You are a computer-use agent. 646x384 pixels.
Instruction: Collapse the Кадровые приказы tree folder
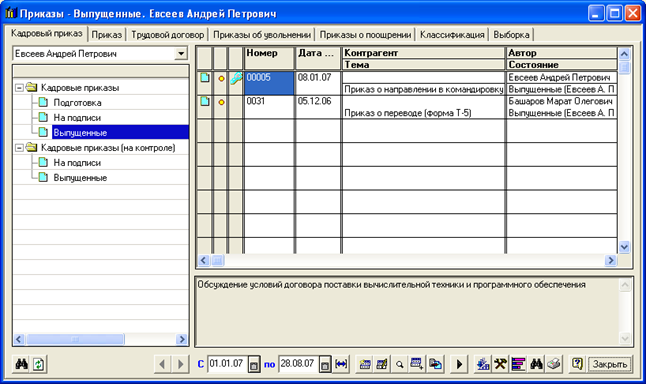[x=19, y=88]
